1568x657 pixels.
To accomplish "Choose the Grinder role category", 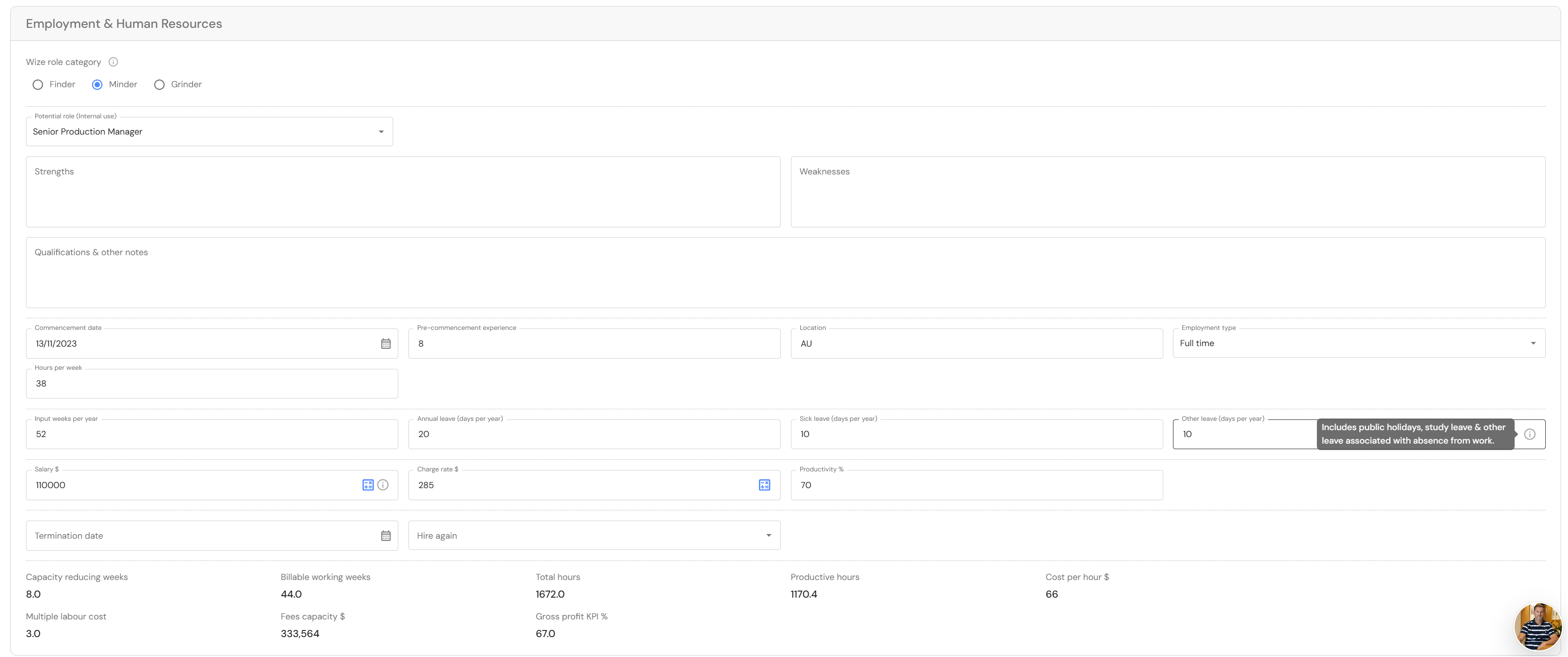I will tap(160, 84).
